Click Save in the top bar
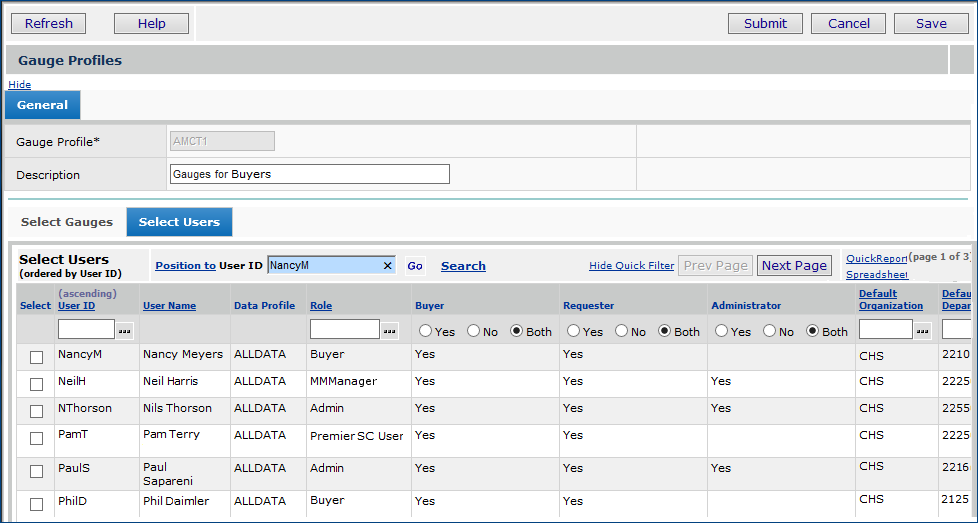978x523 pixels. (930, 23)
